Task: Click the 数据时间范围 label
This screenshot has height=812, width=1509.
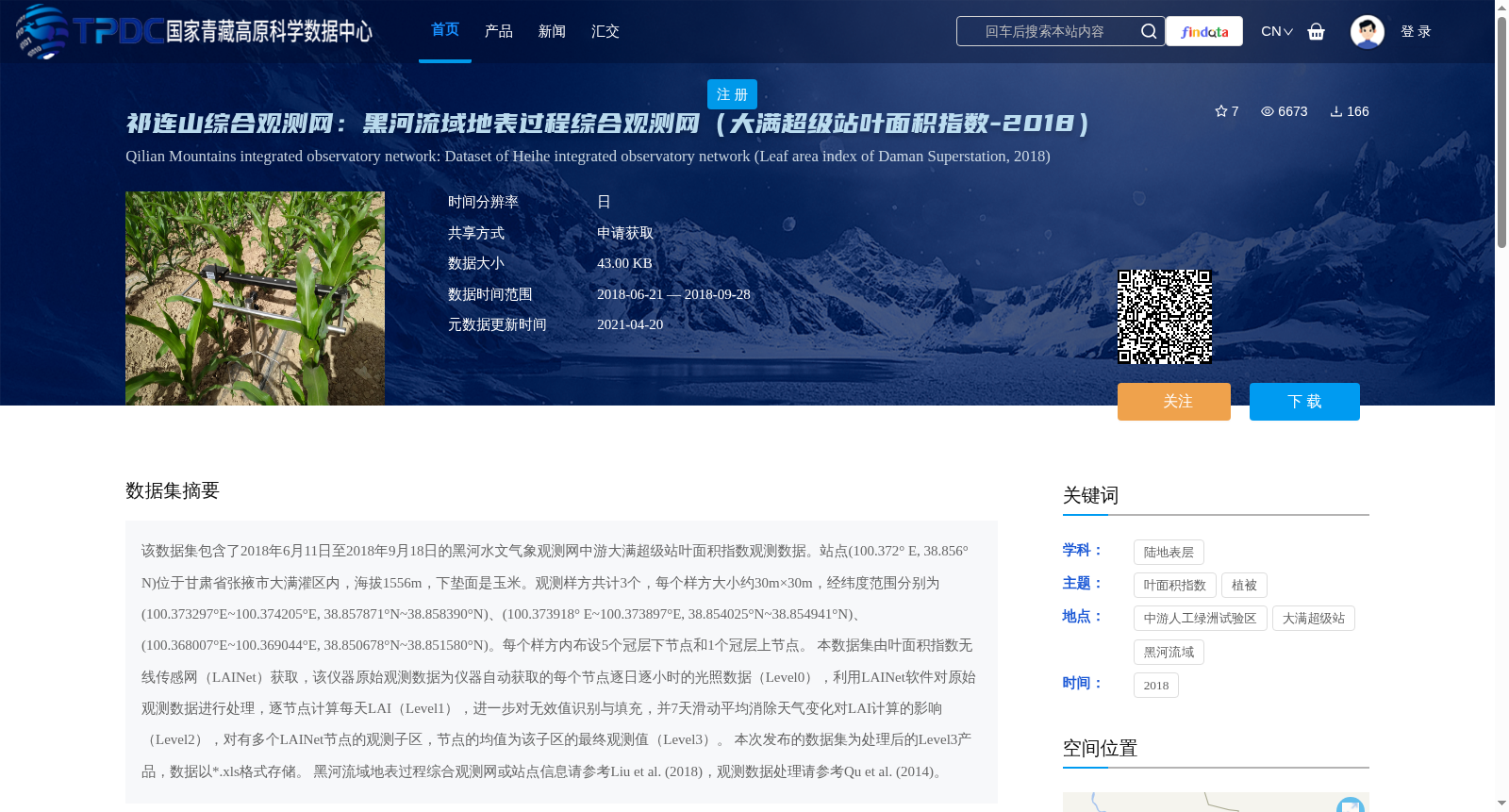Action: coord(490,294)
